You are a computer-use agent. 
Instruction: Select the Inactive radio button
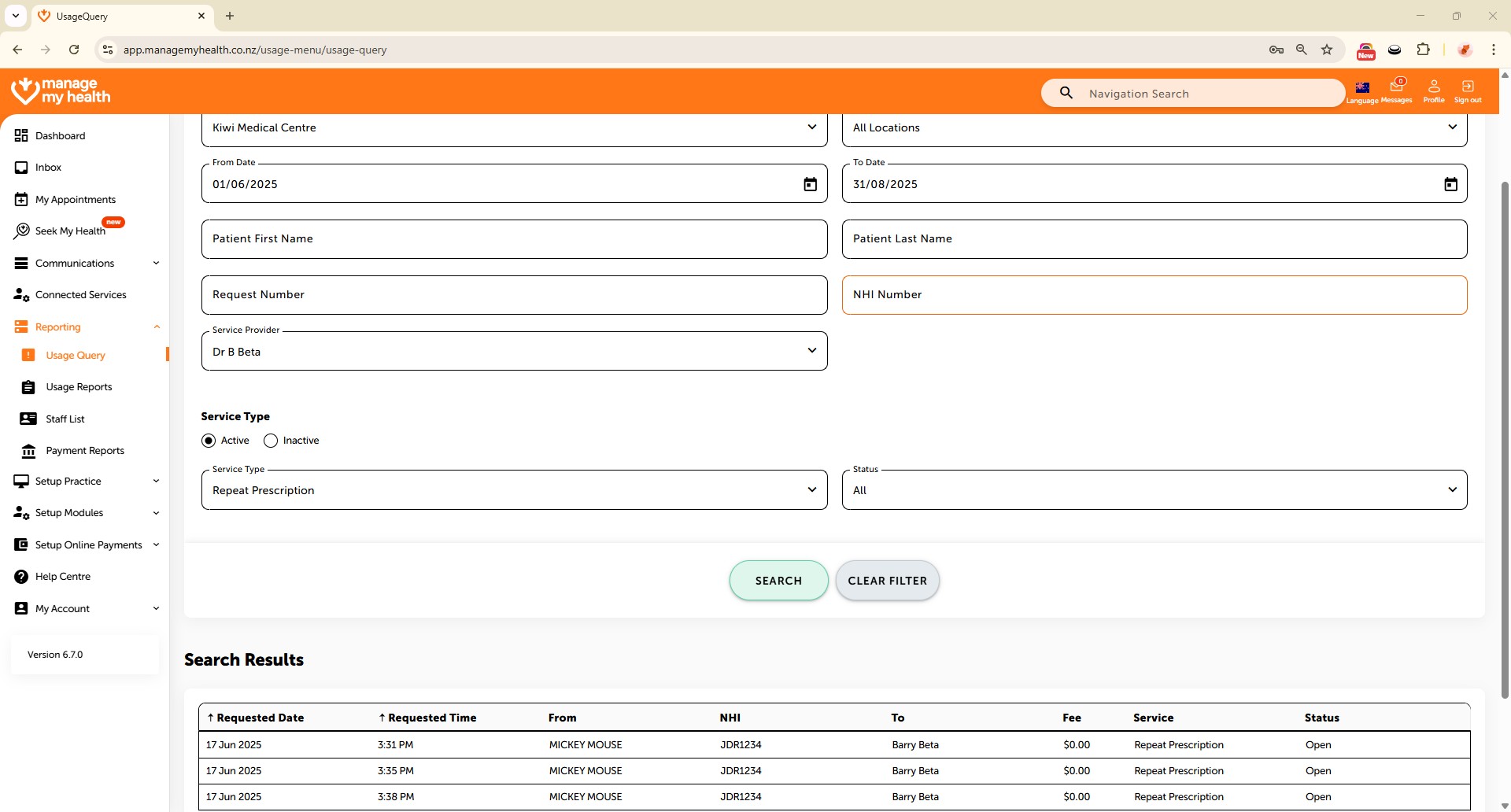[271, 441]
